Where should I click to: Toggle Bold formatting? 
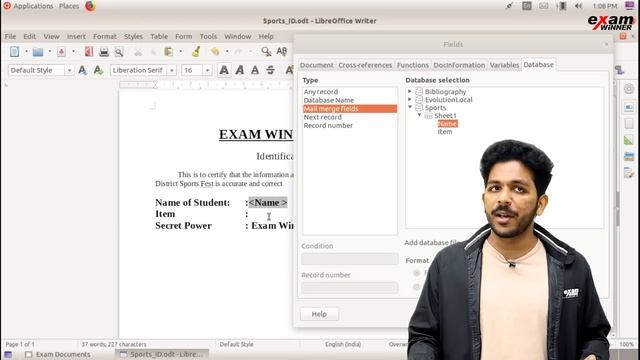click(224, 70)
